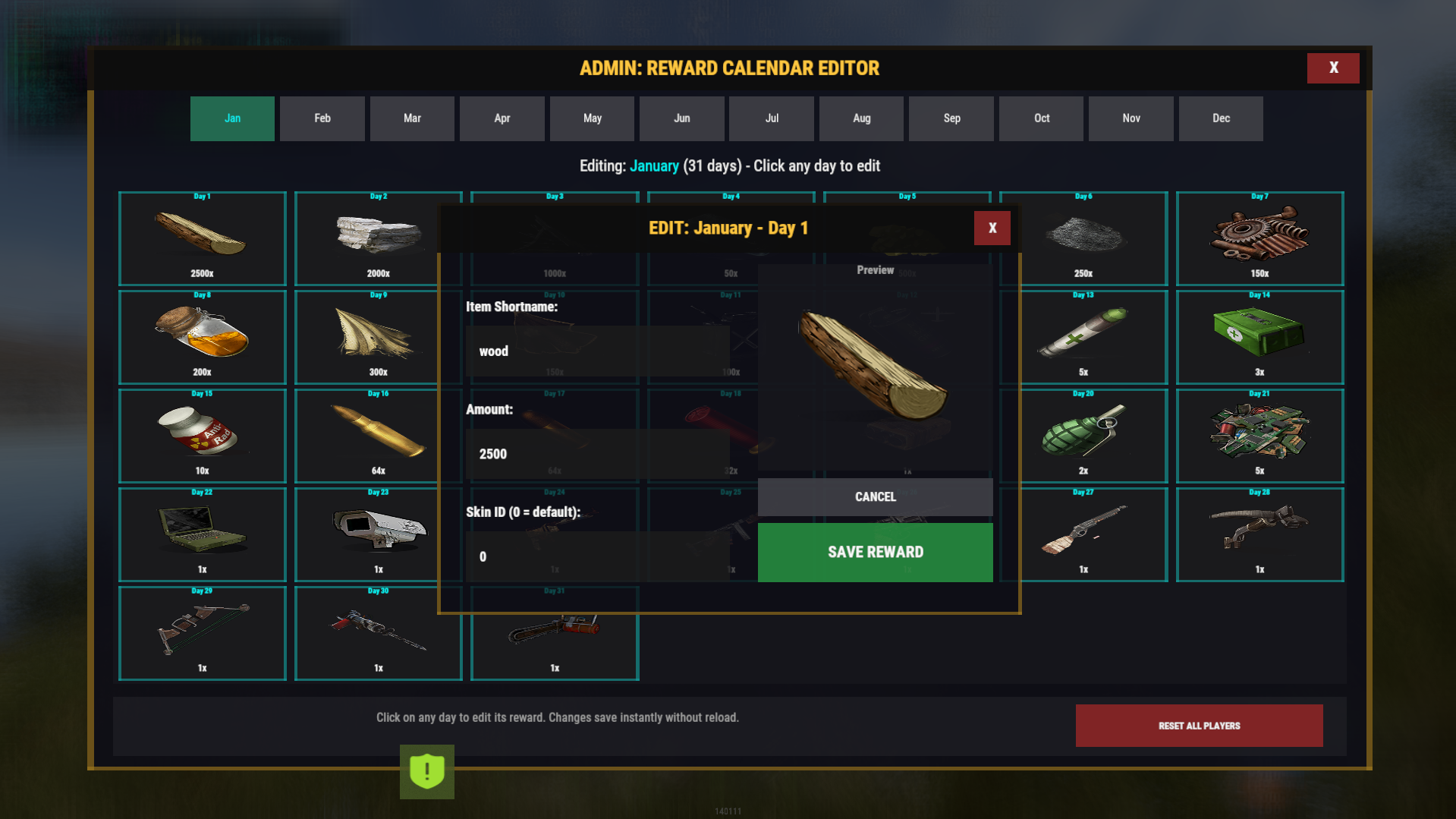Switch to the Feb month tab
Viewport: 1456px width, 819px height.
point(322,118)
